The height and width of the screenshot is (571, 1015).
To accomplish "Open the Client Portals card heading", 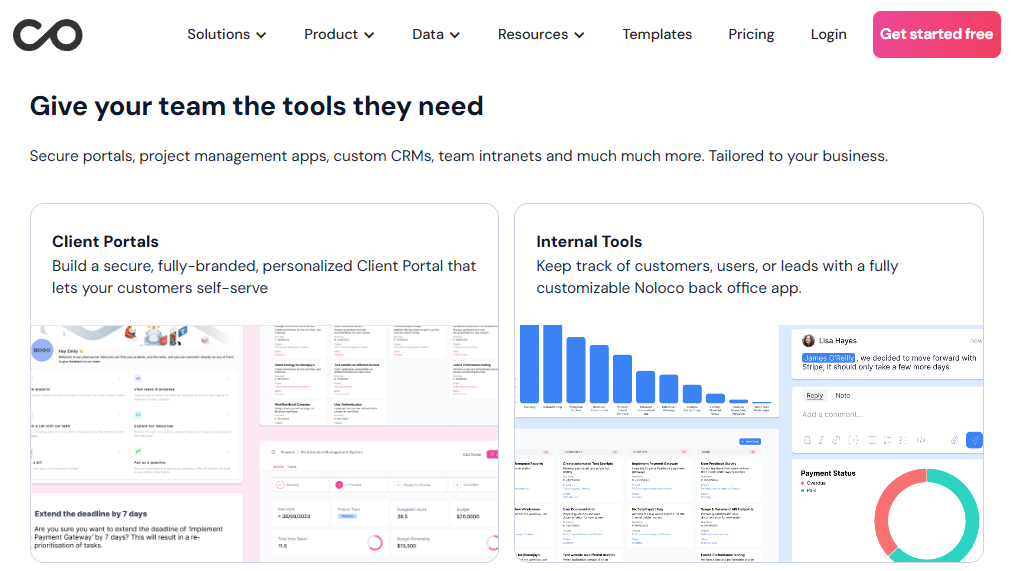I will click(105, 241).
